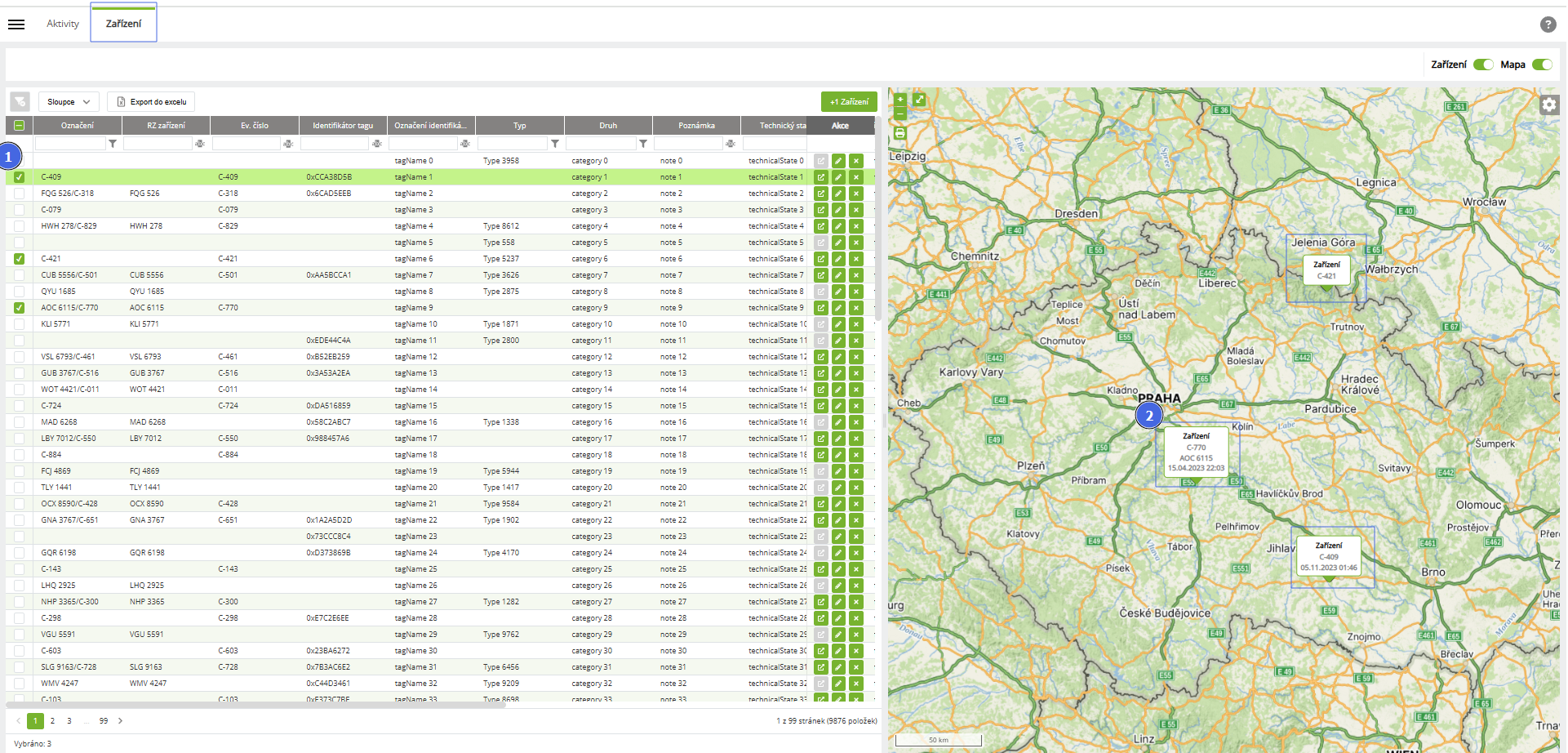Screen dimensions: 1568x753
Task: Edit the C-409 device row
Action: pyautogui.click(x=838, y=177)
